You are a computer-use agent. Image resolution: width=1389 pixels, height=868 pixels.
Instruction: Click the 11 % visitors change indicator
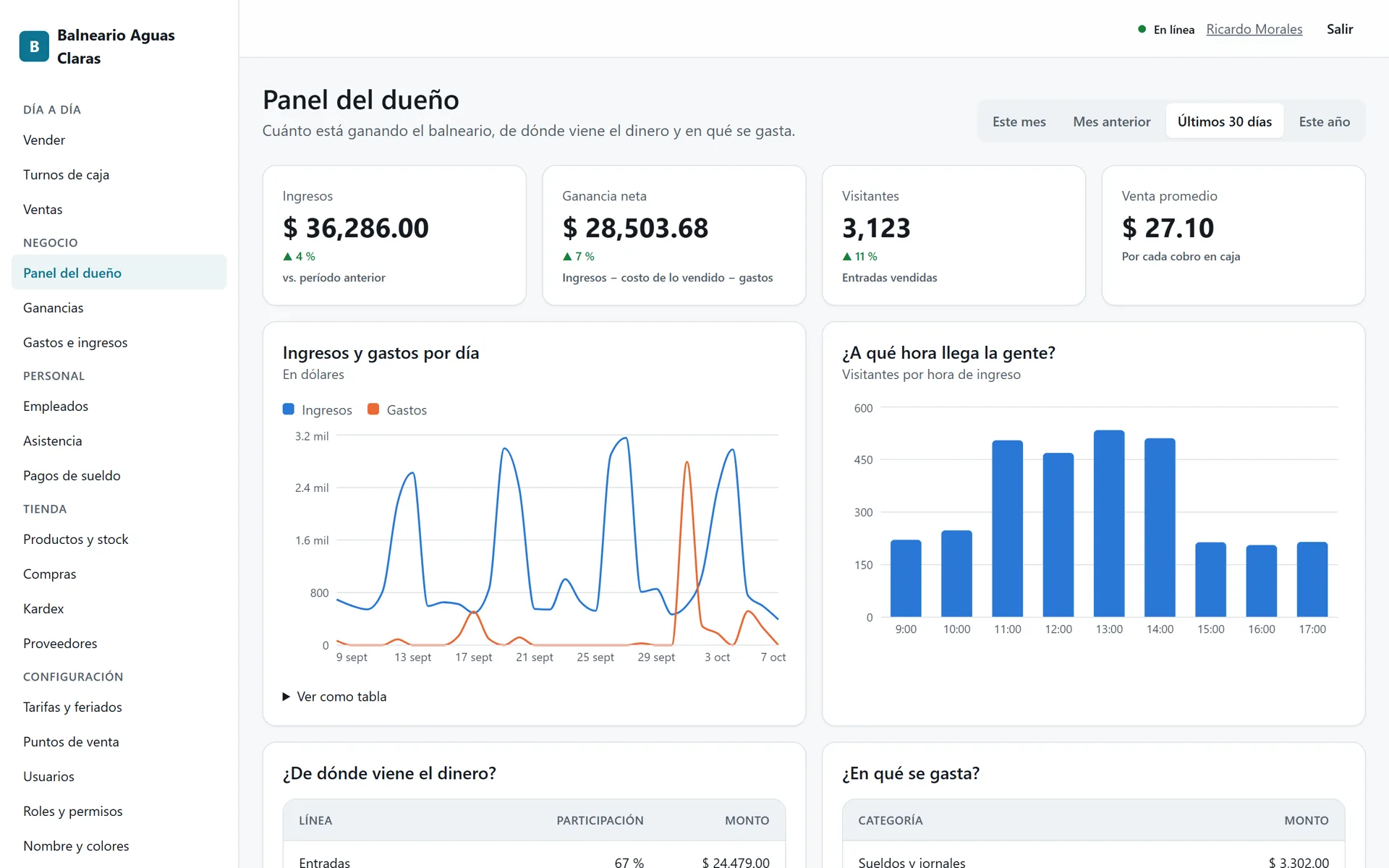tap(859, 257)
